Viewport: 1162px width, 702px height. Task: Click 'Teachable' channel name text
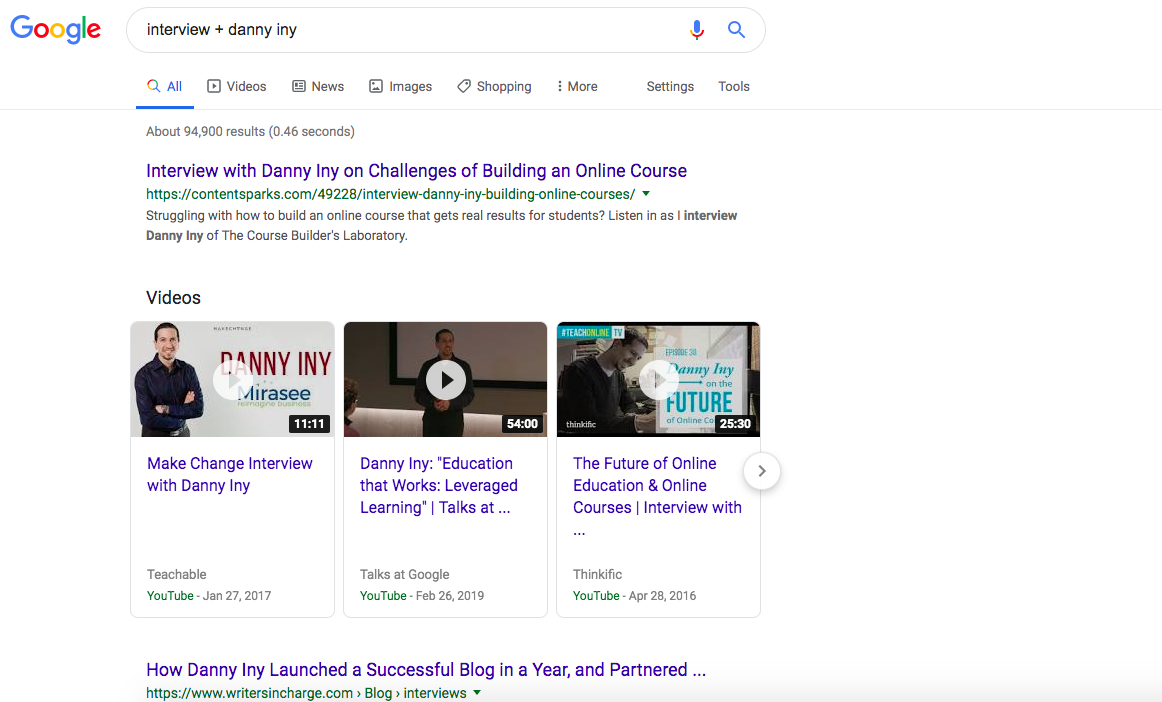(176, 574)
